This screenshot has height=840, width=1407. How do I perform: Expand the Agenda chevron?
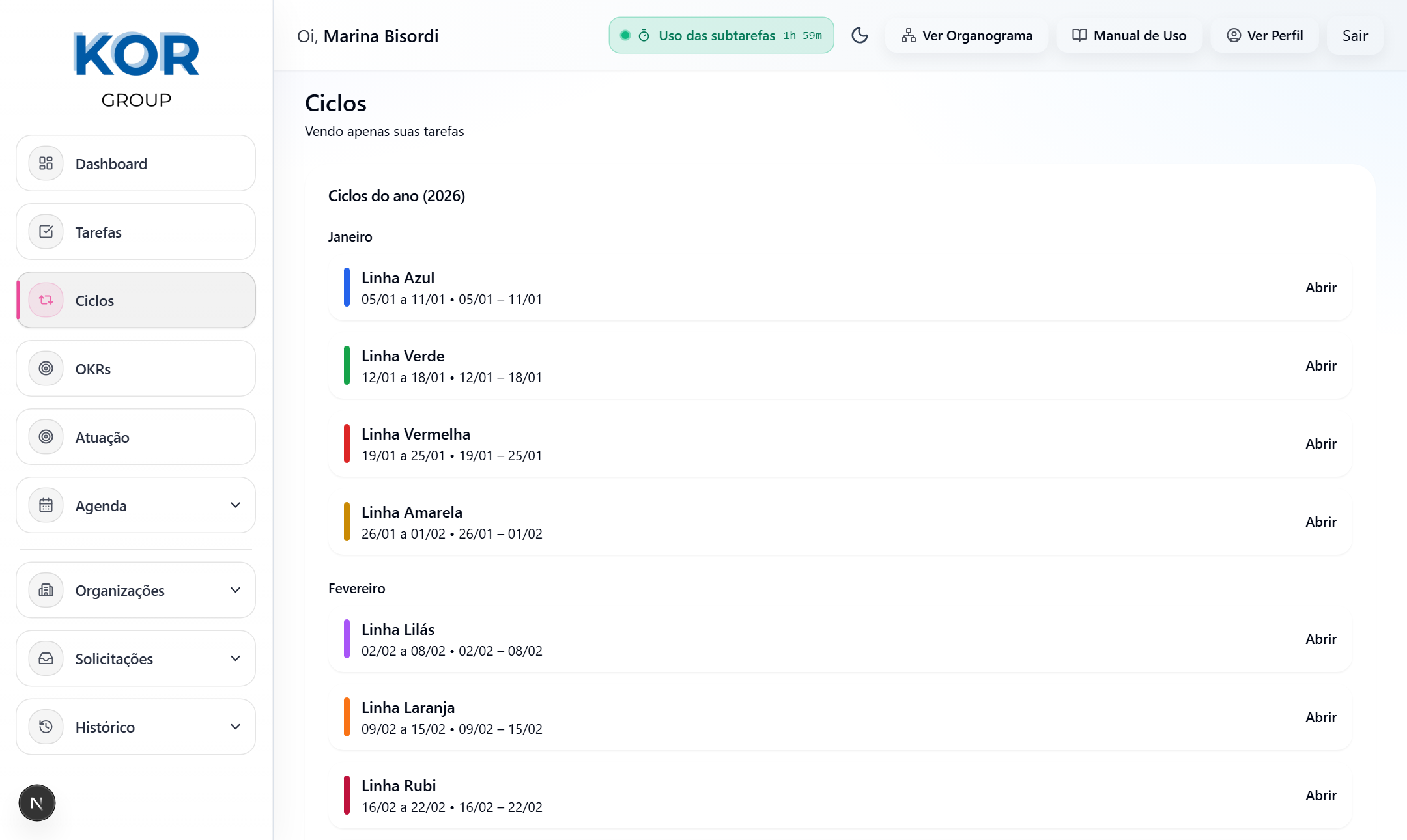click(235, 505)
